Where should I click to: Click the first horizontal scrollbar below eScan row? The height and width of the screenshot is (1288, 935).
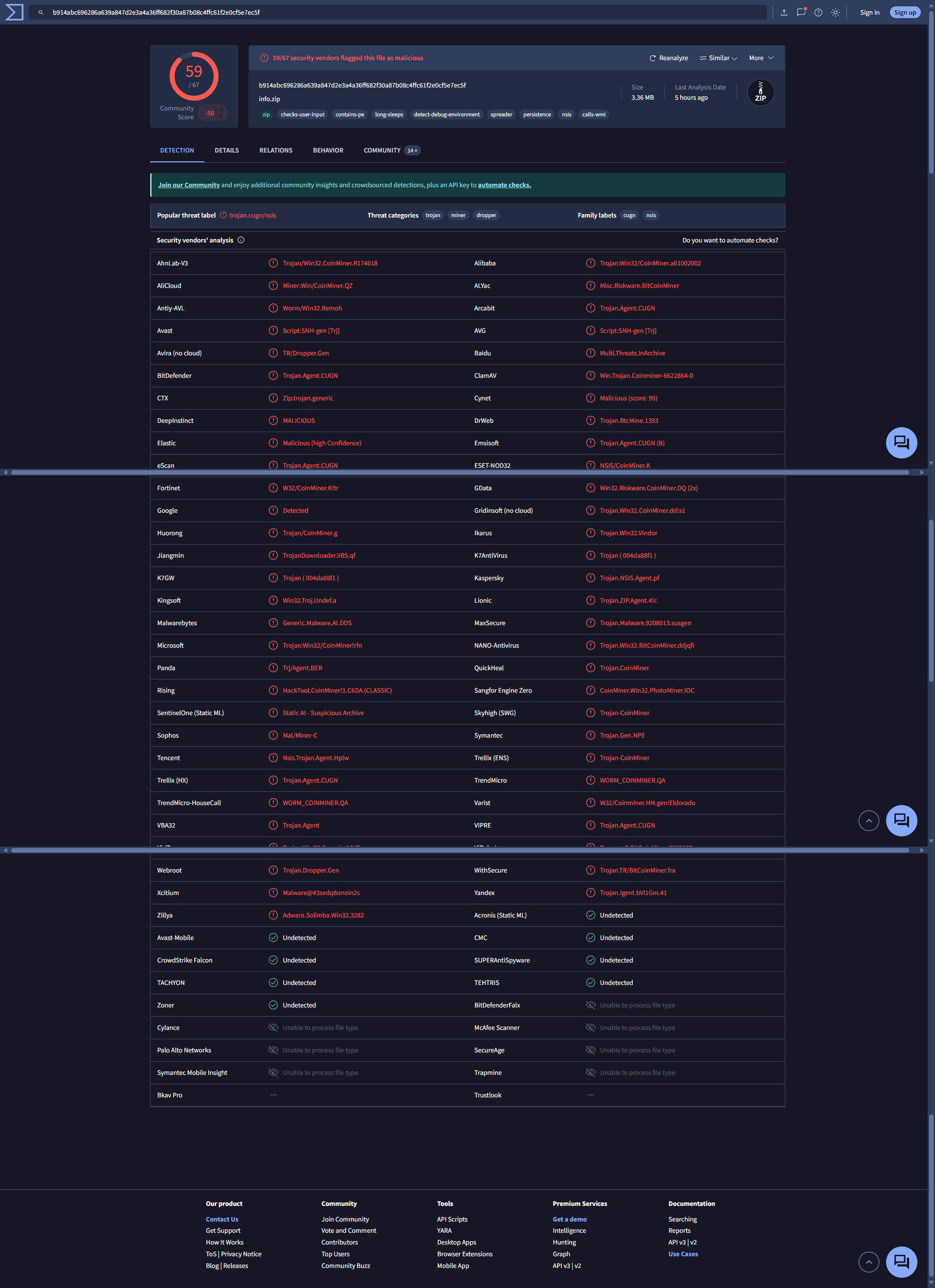coord(460,472)
